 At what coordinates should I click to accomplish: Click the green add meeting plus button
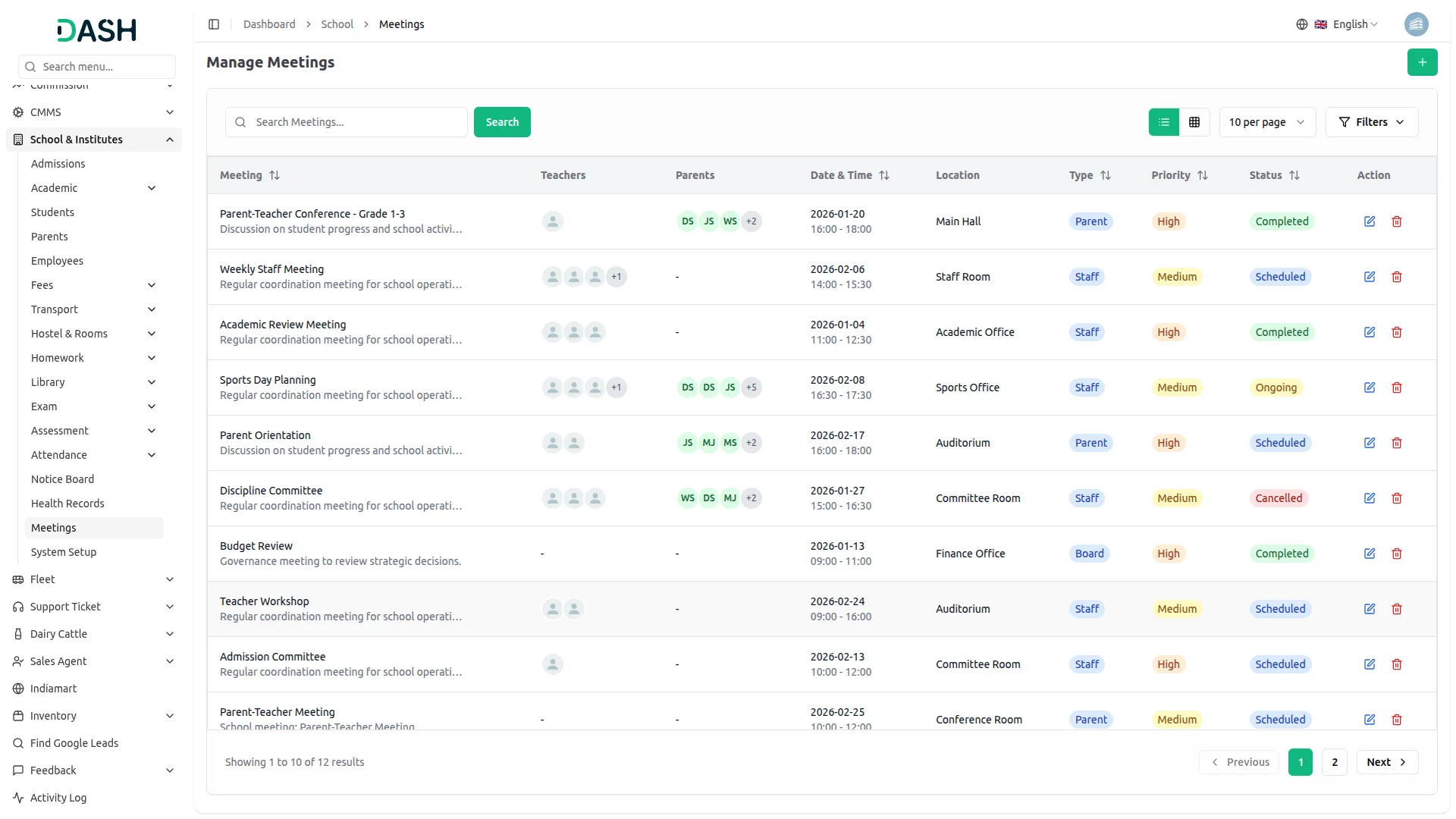pos(1422,62)
